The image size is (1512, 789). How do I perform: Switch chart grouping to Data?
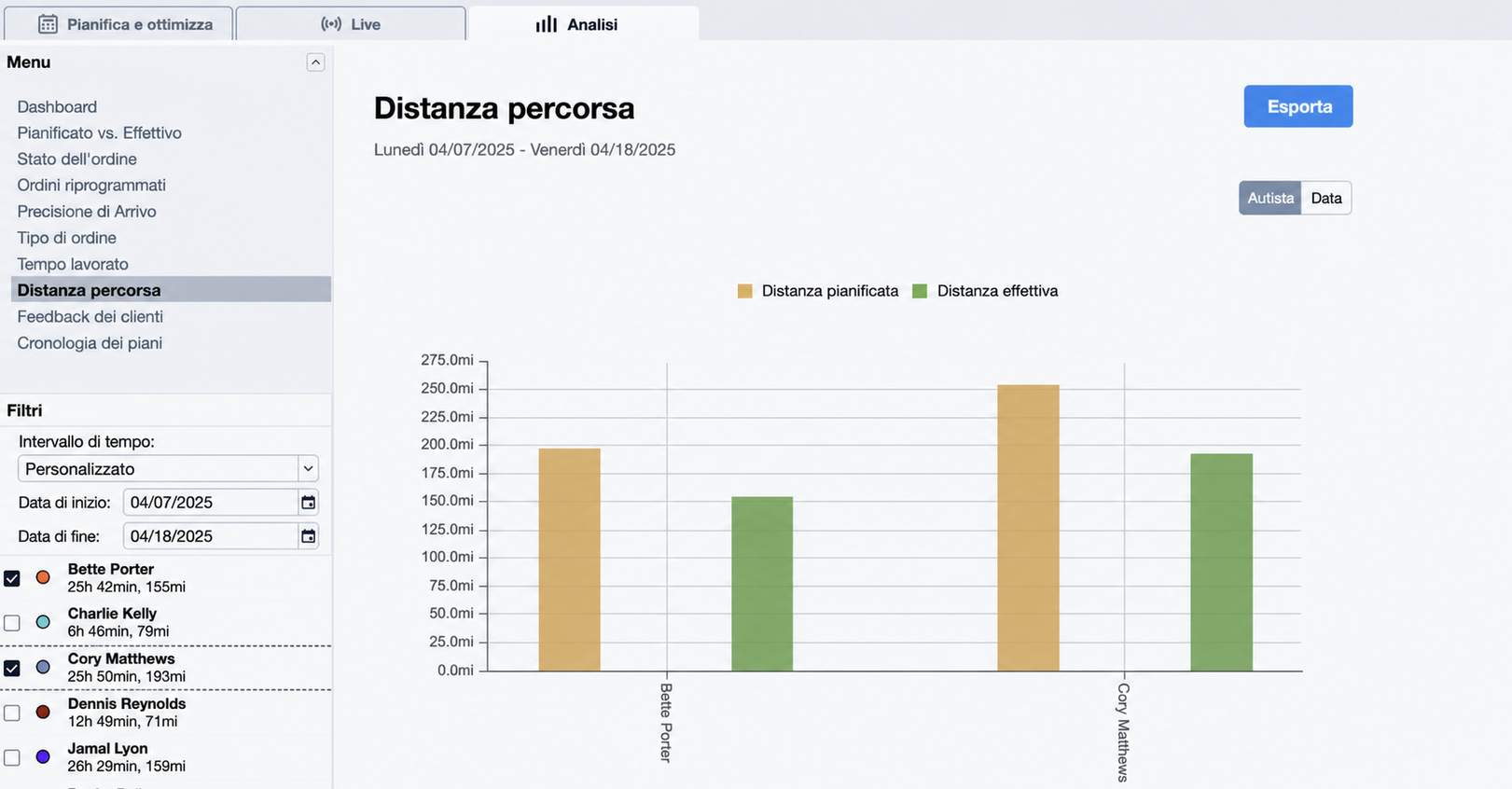[1326, 198]
